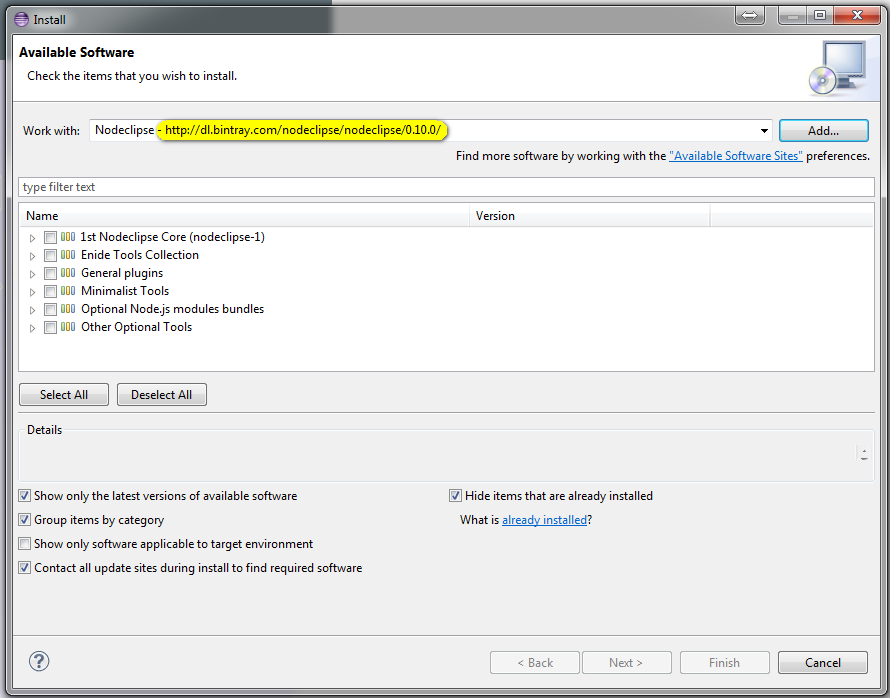
Task: Check the 1st Nodeclipse Core checkbox
Action: (x=50, y=238)
